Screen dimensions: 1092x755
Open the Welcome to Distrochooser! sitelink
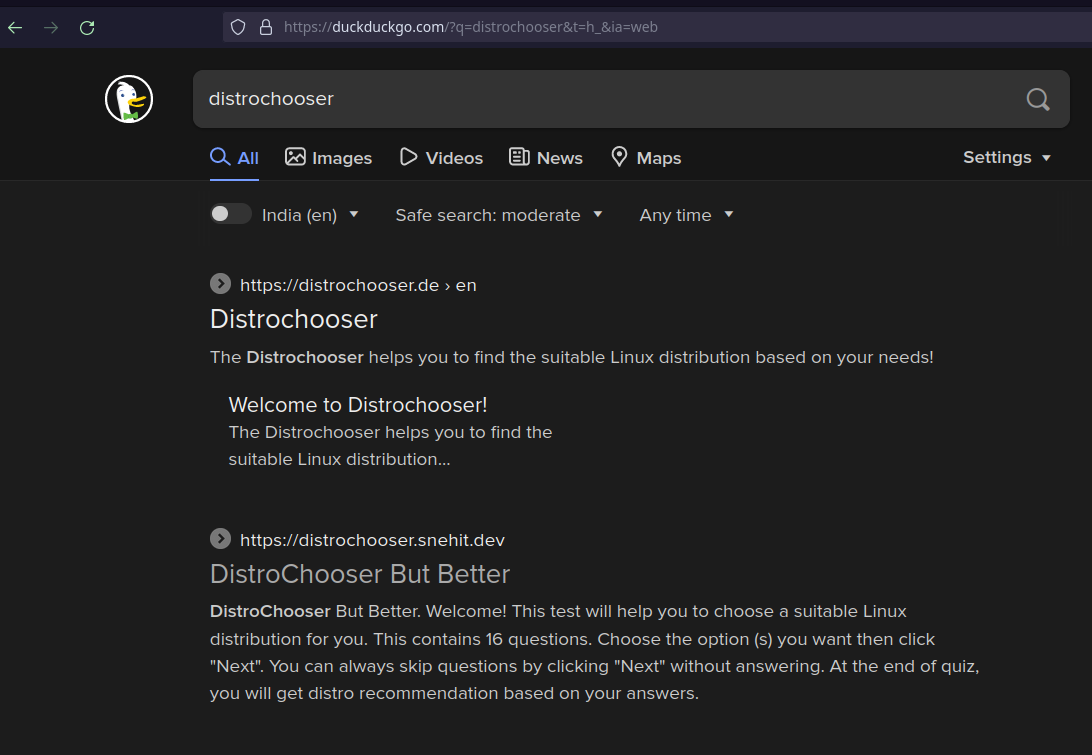pos(358,405)
